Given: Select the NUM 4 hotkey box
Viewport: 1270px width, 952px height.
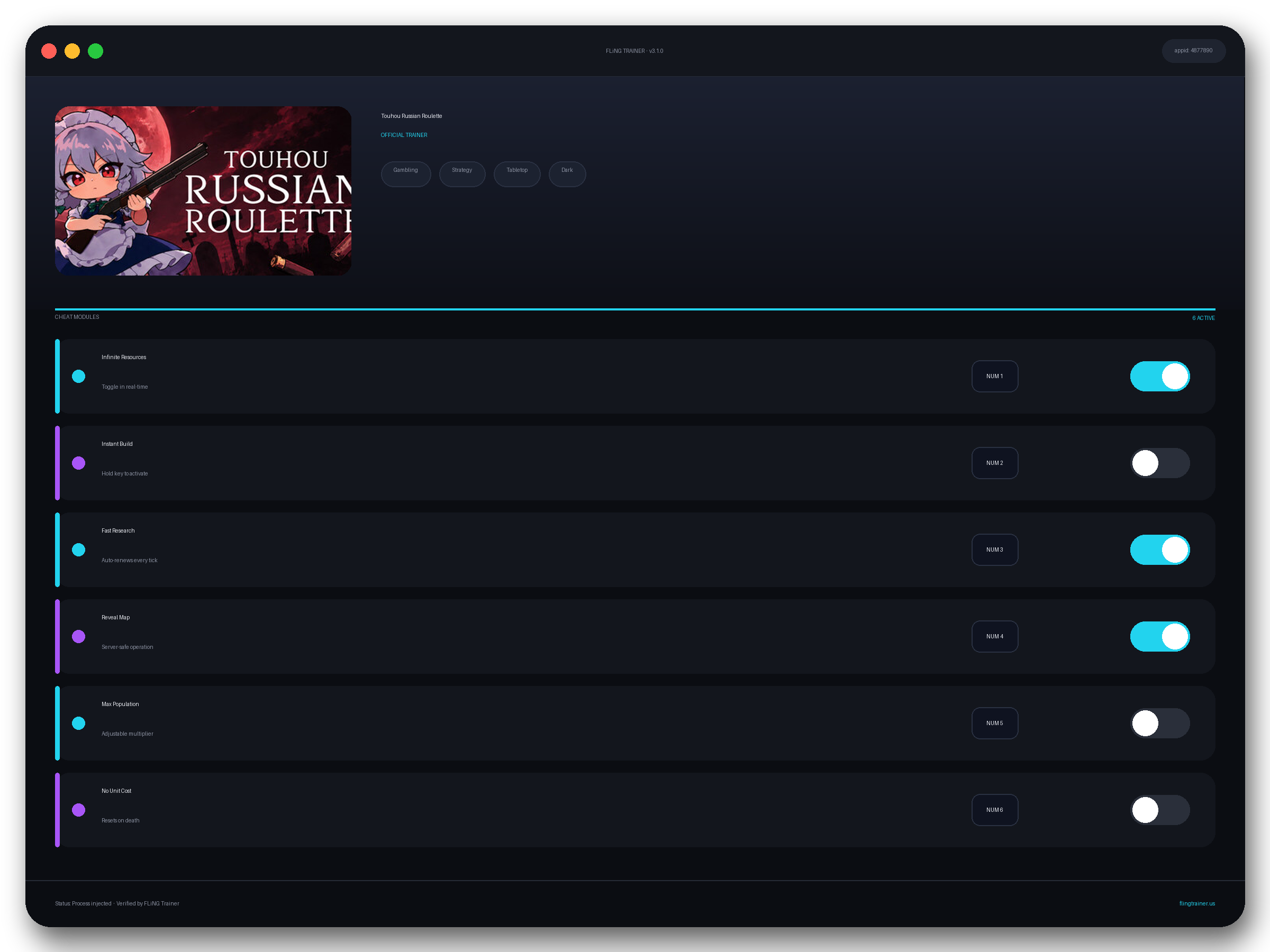Looking at the screenshot, I should tap(994, 636).
